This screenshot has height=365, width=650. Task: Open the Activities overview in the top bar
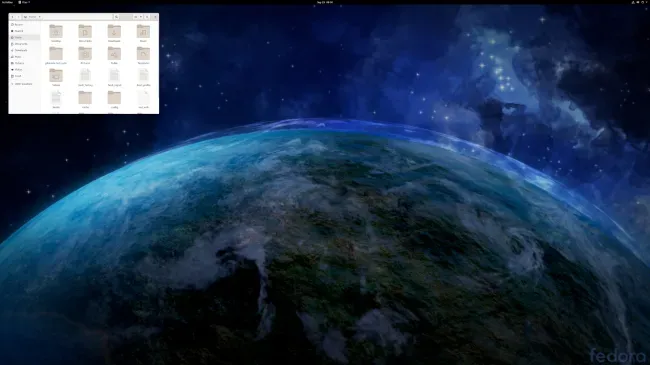point(7,2)
